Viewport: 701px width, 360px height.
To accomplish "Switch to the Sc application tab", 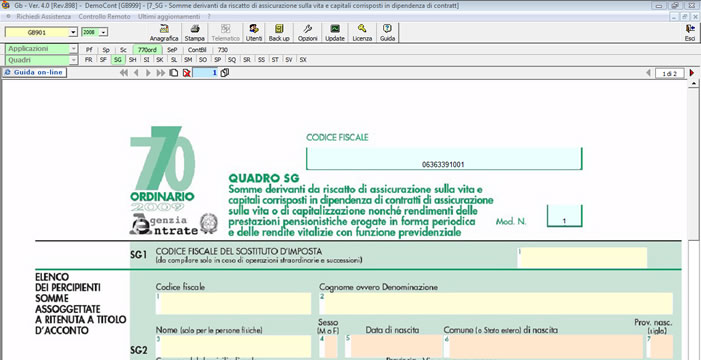I will pos(123,50).
